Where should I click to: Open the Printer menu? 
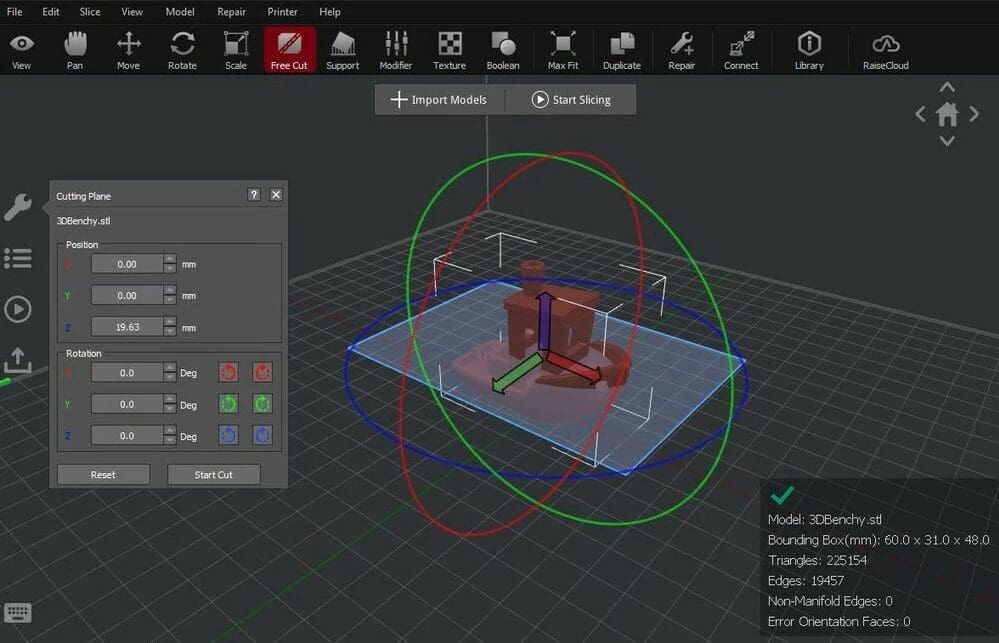click(282, 12)
